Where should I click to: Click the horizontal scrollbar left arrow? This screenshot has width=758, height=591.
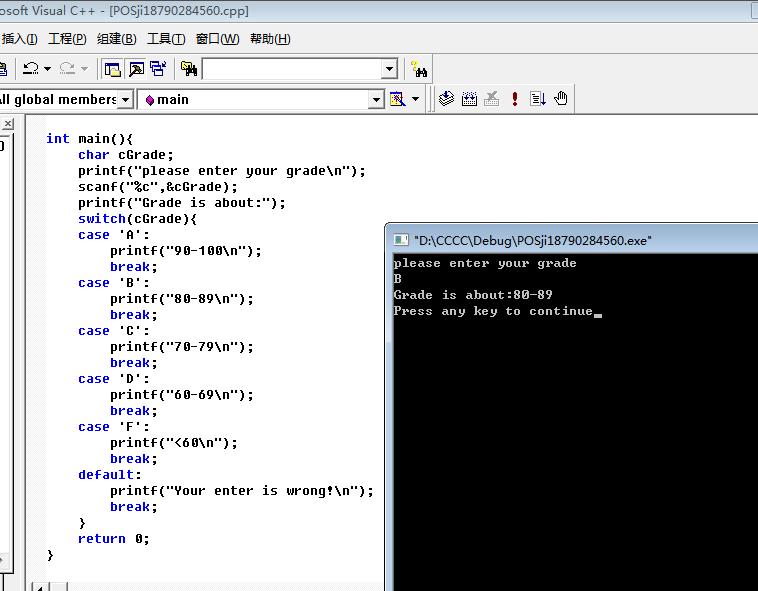coord(40,587)
